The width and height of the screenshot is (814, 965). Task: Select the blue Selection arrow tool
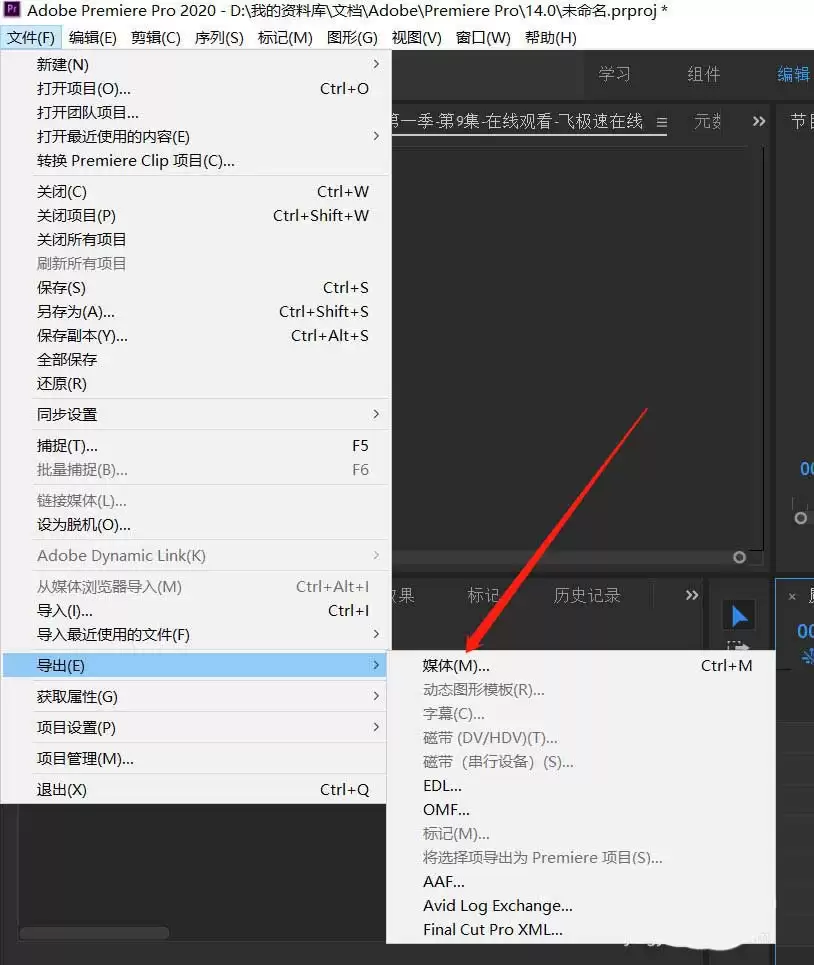pos(738,615)
